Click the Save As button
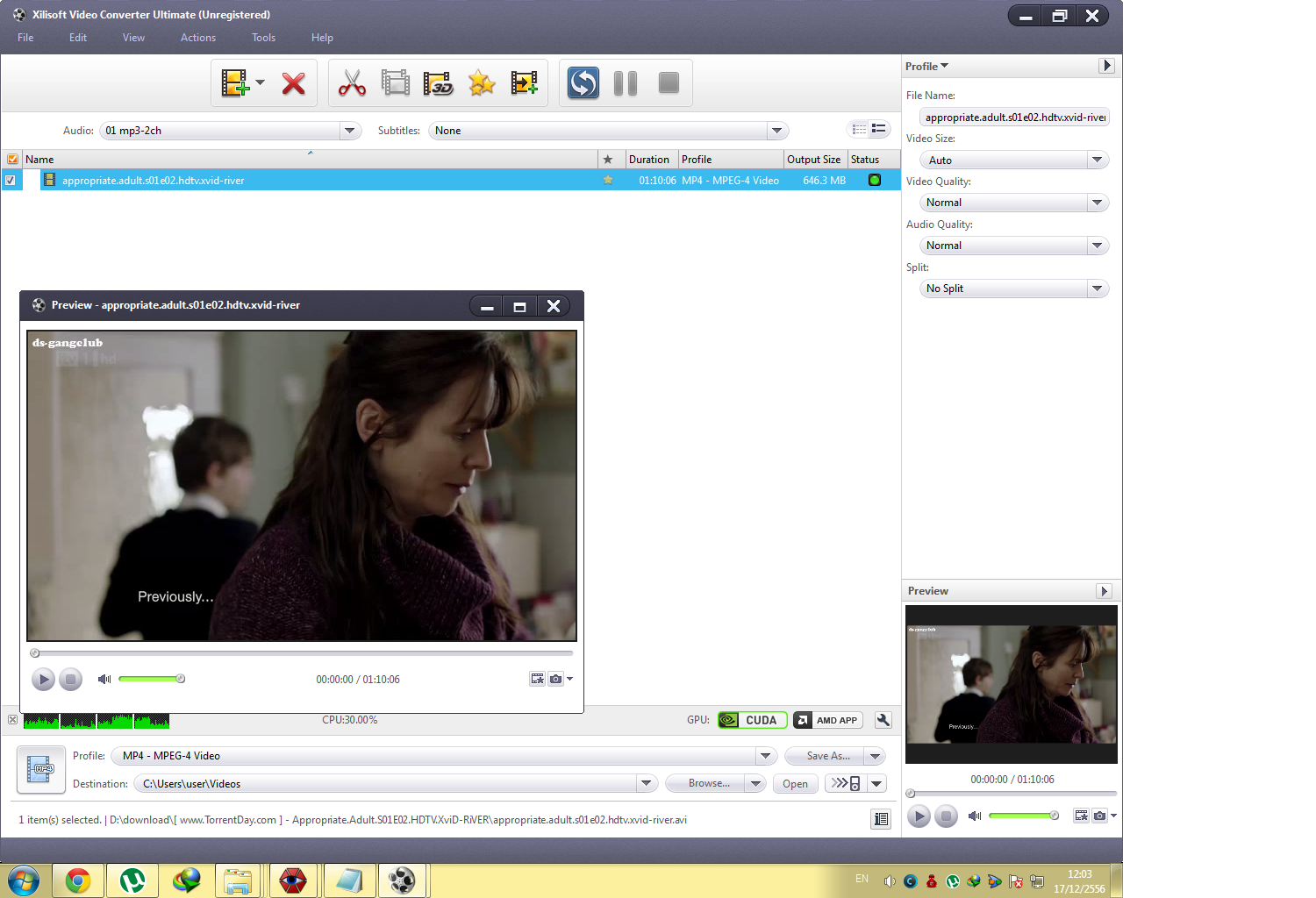The width and height of the screenshot is (1316, 898). coord(824,756)
